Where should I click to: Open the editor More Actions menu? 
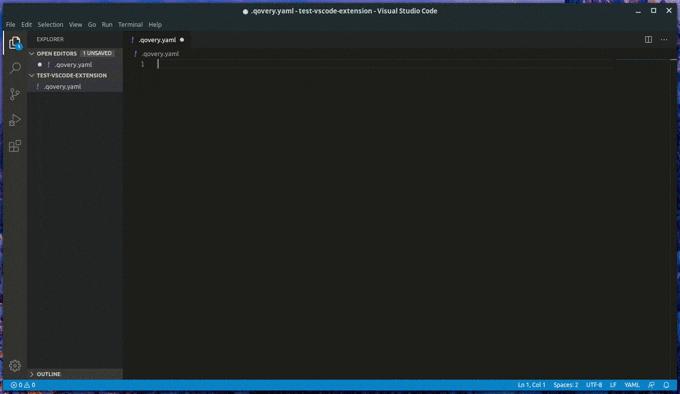[x=664, y=39]
